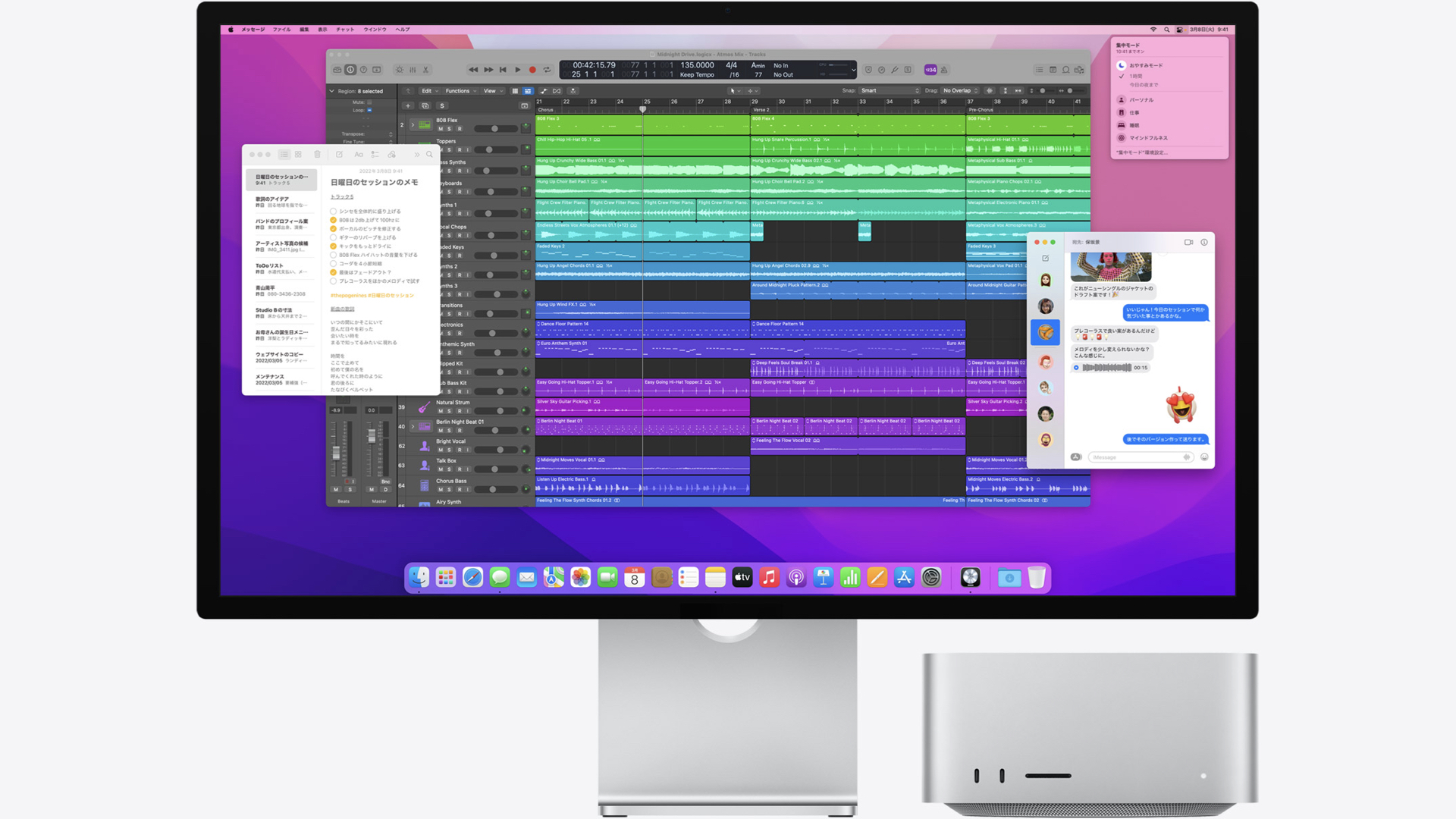Open the Scissors editors button
1456x819 pixels.
tap(425, 70)
